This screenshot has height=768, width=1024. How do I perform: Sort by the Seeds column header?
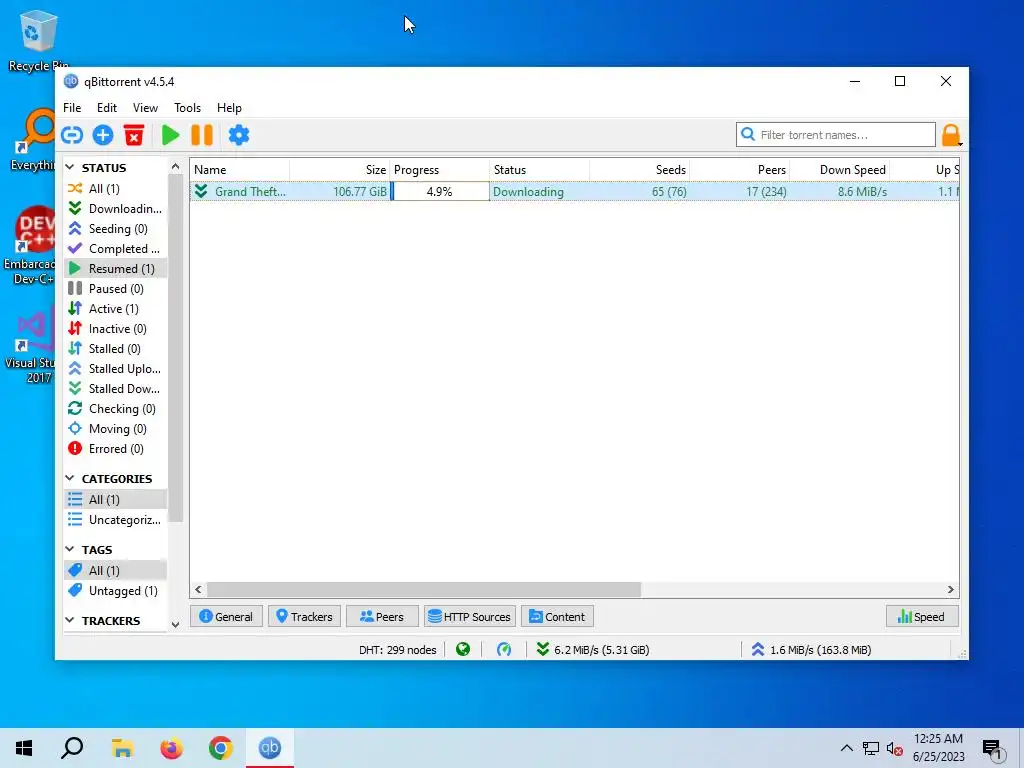639,170
